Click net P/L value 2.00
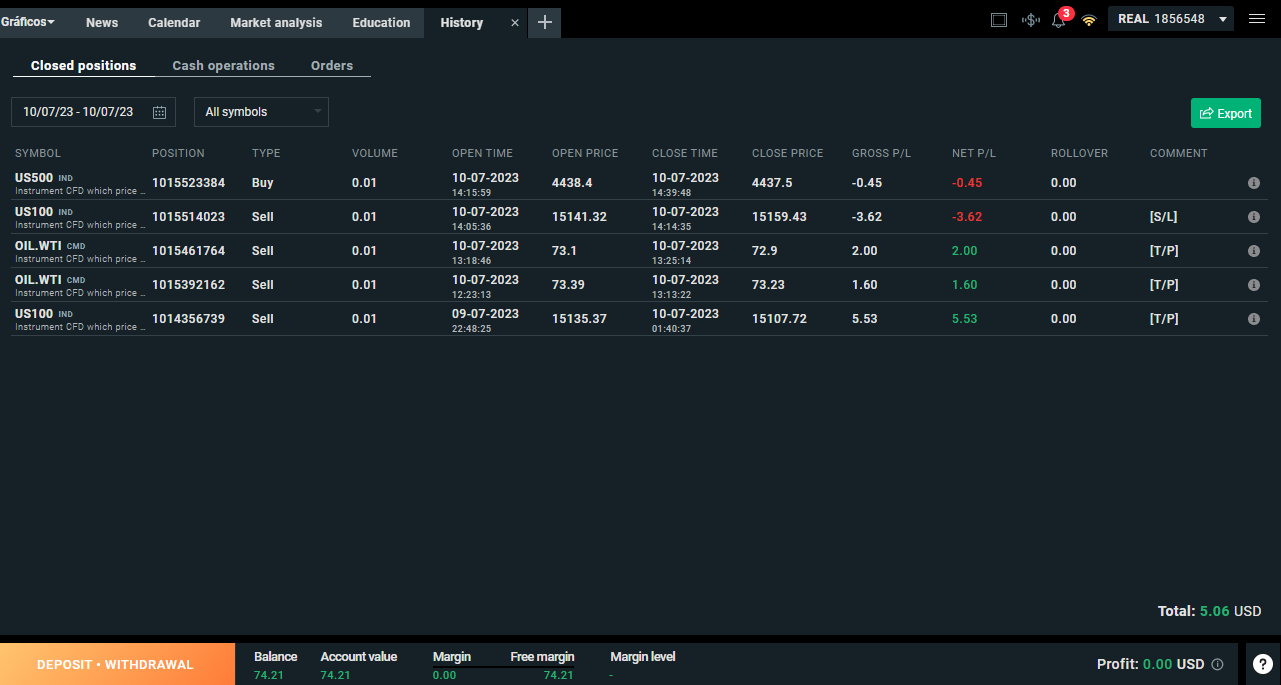 [x=965, y=251]
